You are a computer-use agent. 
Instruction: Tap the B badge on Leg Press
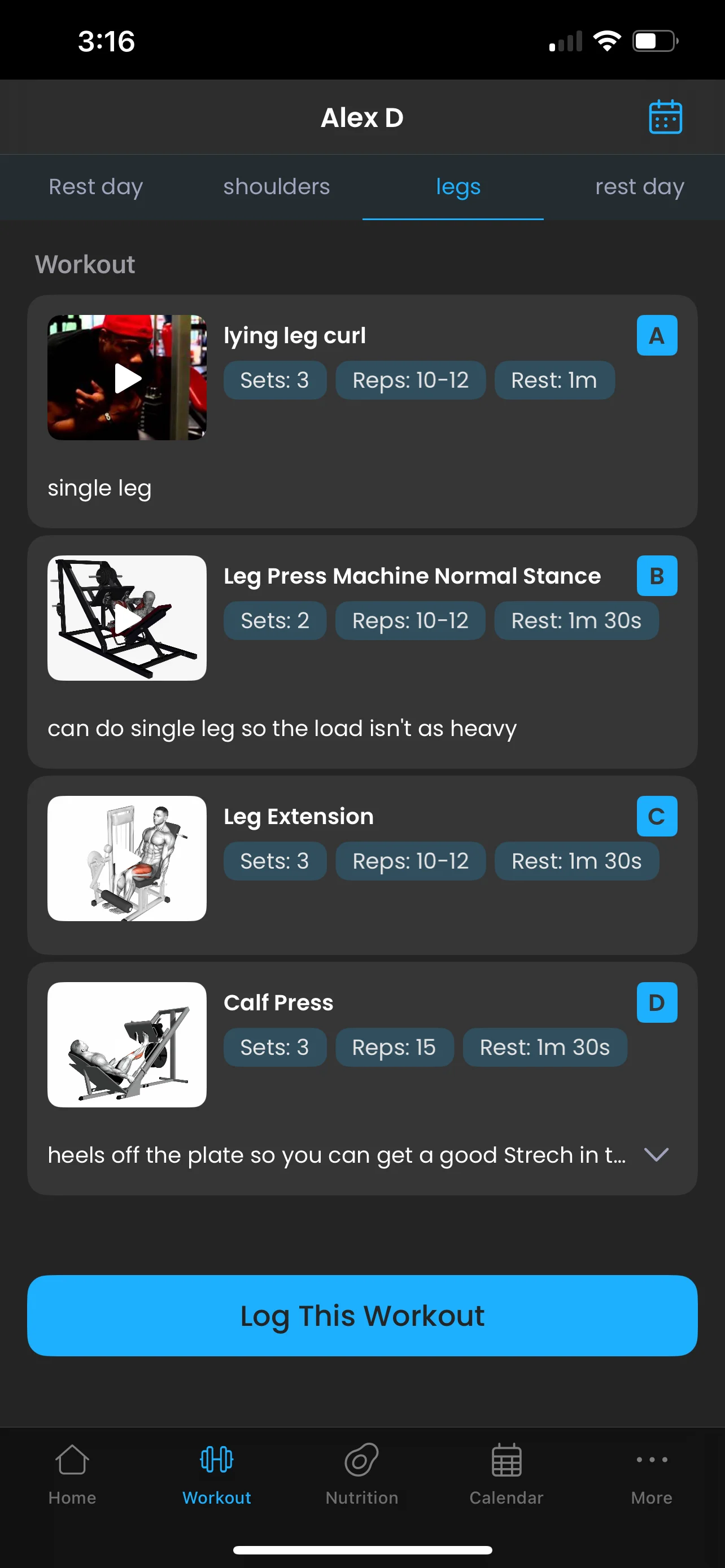[x=656, y=576]
